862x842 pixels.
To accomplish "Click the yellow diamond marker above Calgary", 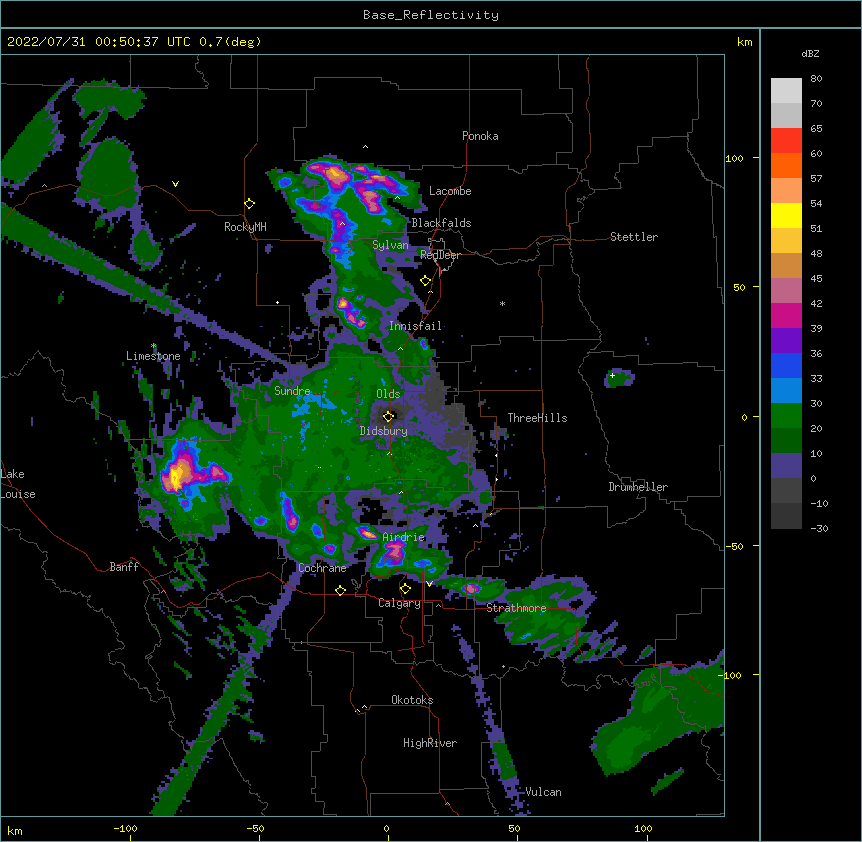I will 405,589.
